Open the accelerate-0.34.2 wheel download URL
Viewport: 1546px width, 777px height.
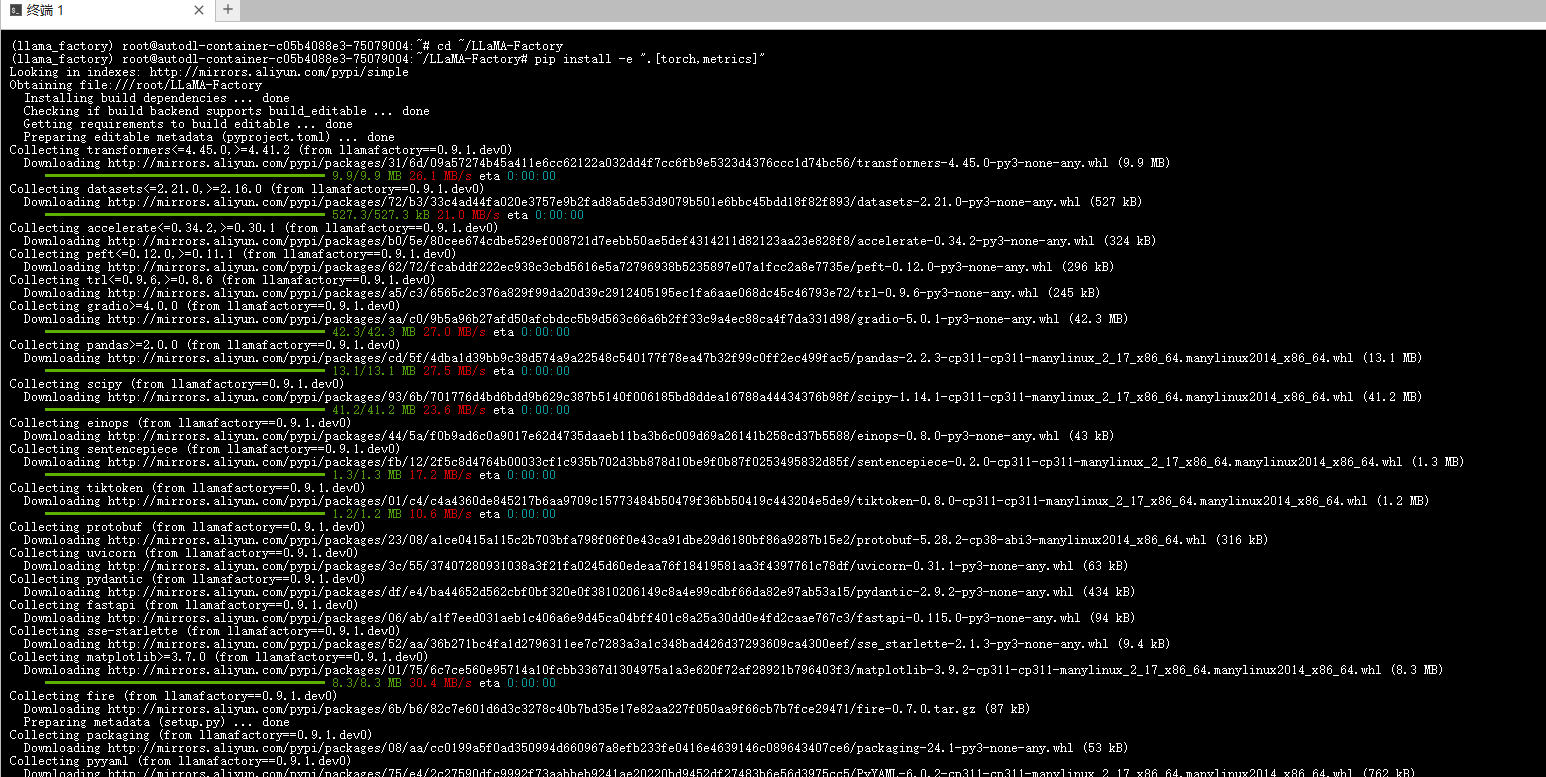pos(601,241)
